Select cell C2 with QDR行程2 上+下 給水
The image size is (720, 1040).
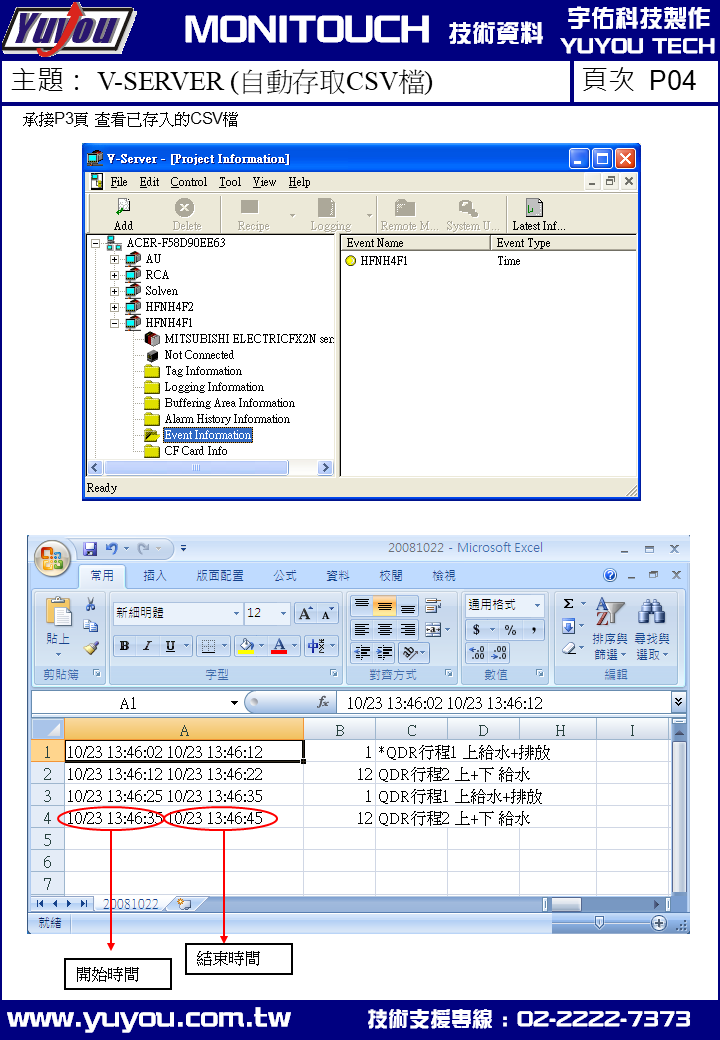[411, 775]
